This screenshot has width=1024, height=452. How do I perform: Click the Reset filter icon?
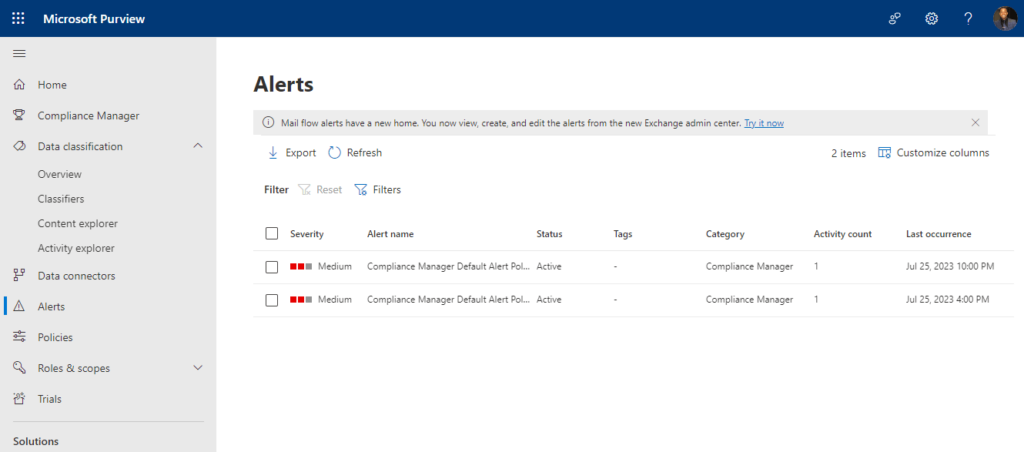coord(304,190)
